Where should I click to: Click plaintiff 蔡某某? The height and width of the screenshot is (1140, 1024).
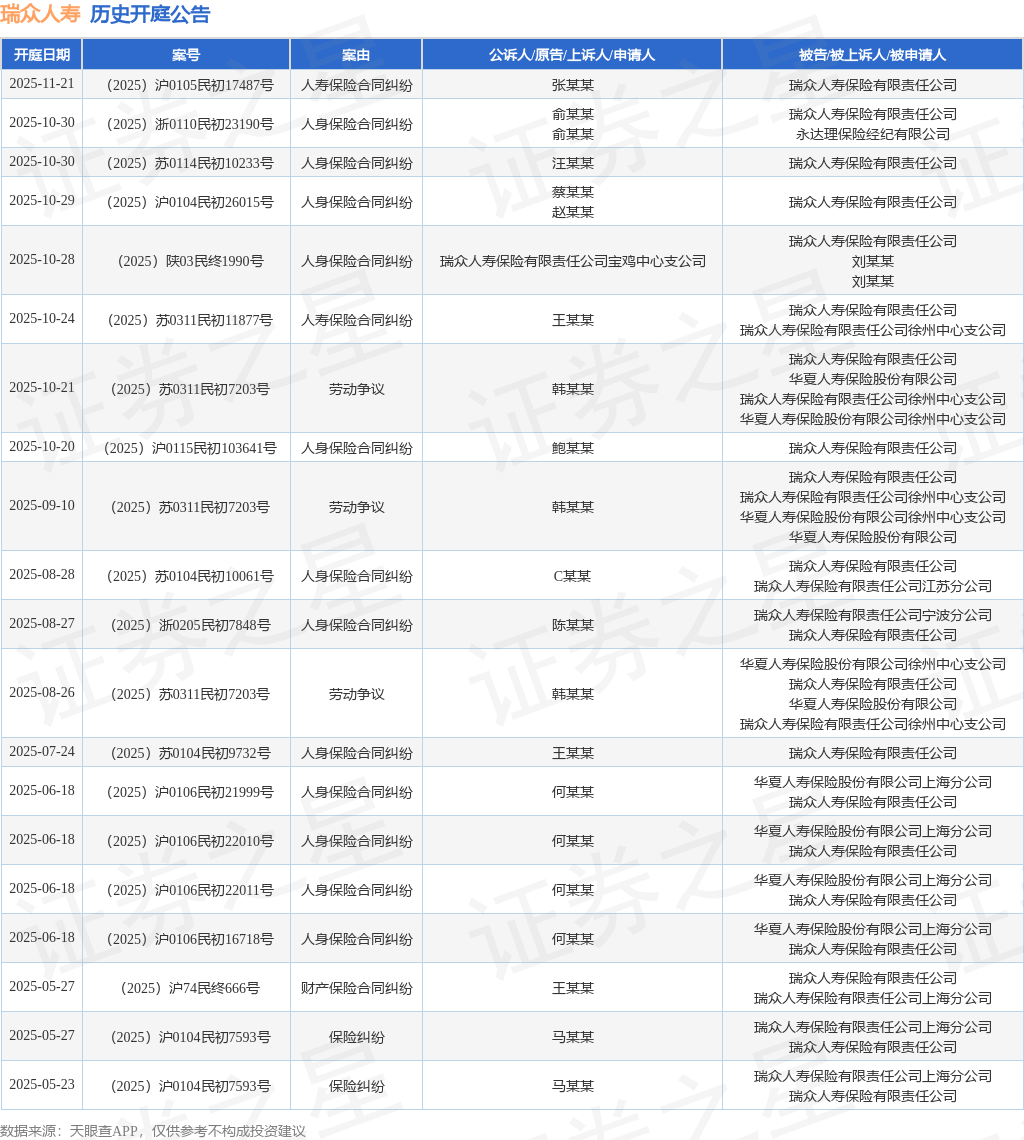click(572, 192)
